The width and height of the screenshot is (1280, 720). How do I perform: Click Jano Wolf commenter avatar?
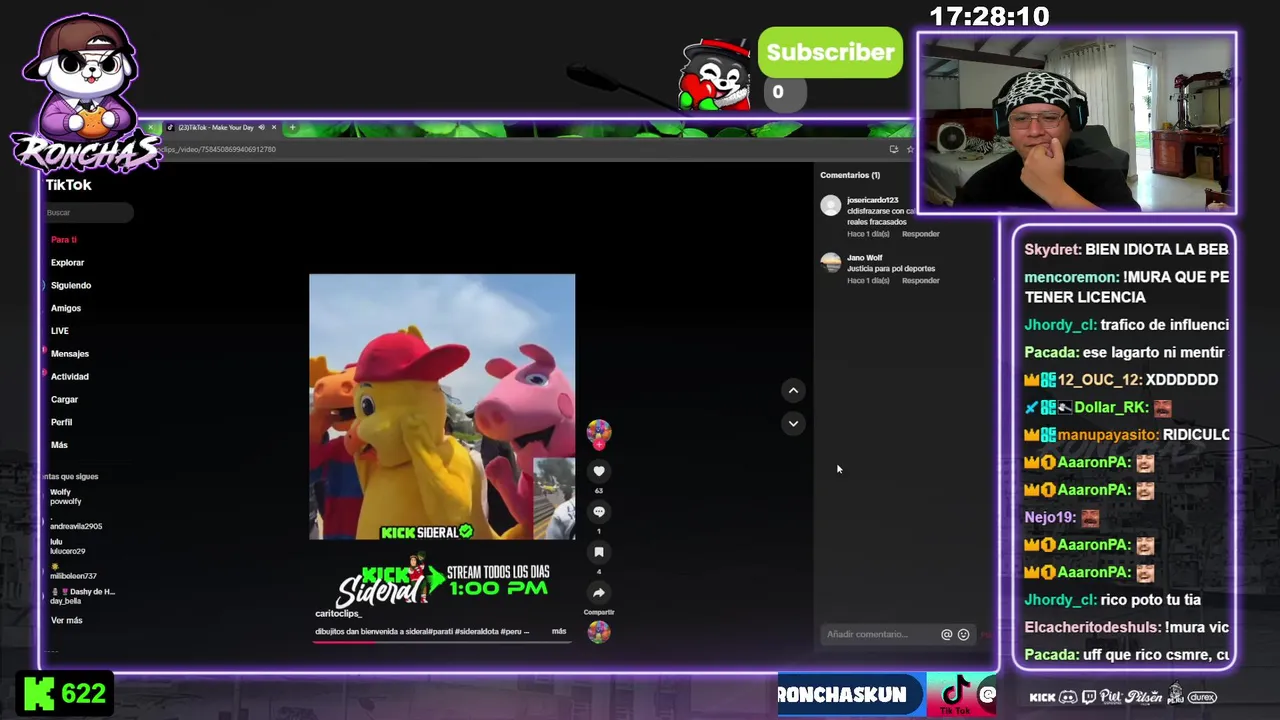(830, 263)
